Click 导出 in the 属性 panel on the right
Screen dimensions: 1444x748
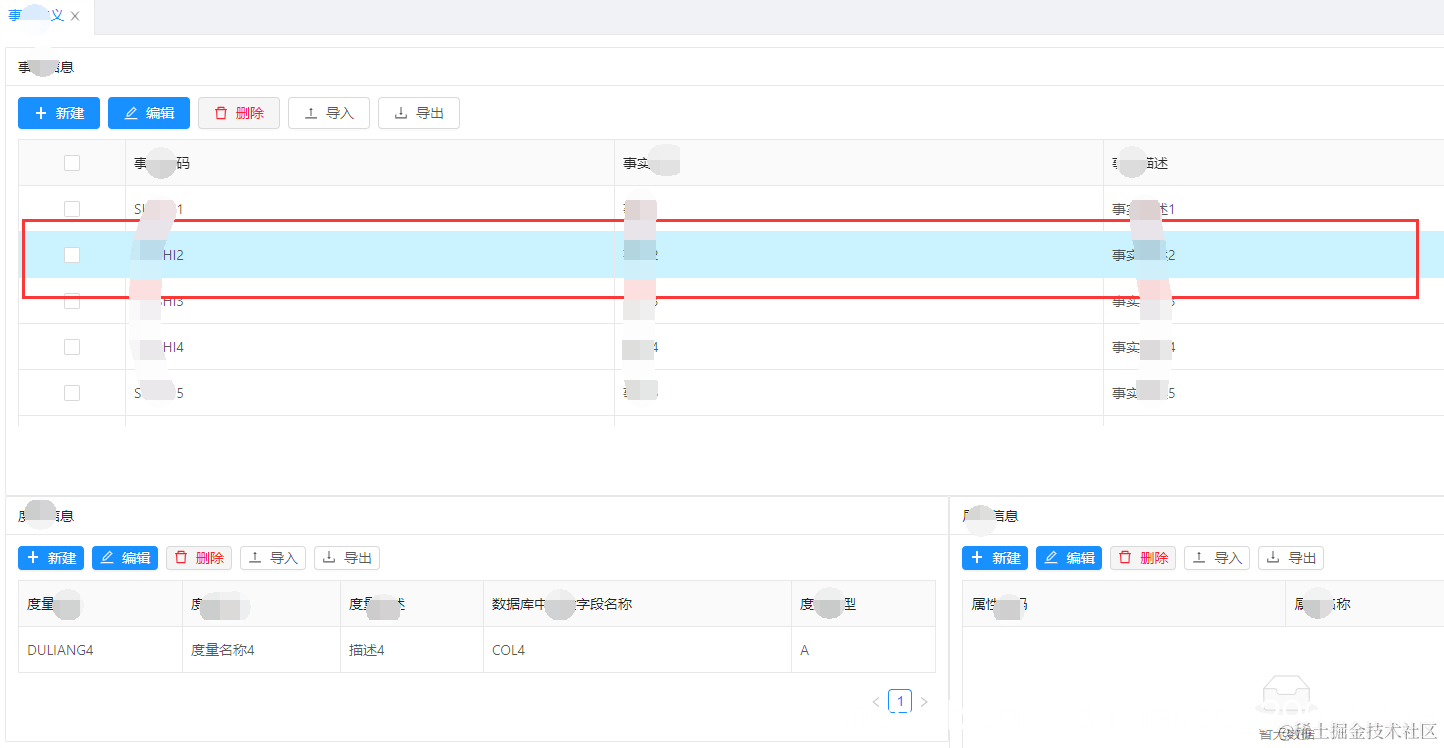click(x=1291, y=558)
